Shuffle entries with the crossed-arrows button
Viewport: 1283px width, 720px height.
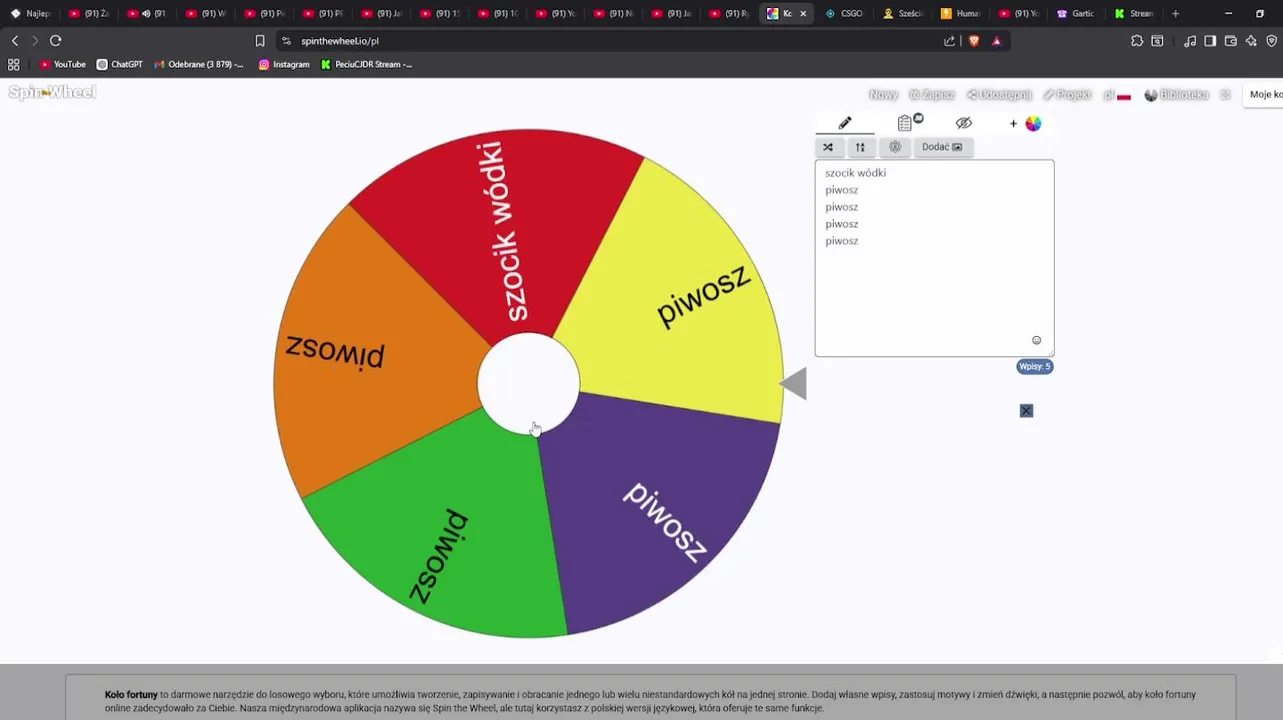[828, 147]
